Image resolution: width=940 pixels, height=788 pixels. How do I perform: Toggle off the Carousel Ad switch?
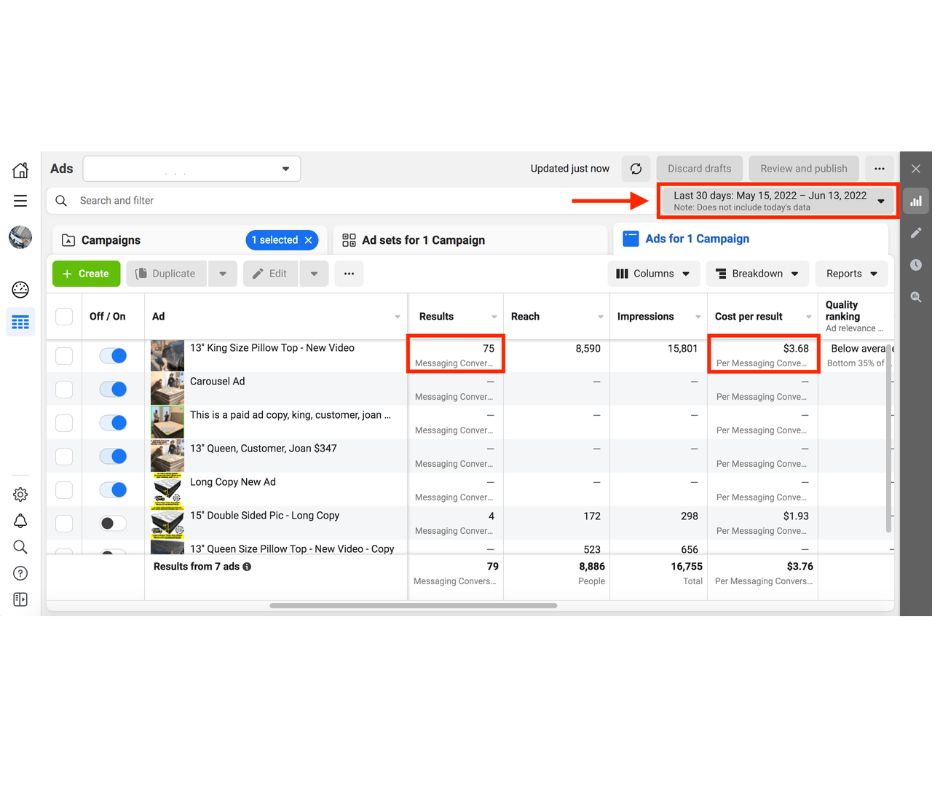click(113, 389)
